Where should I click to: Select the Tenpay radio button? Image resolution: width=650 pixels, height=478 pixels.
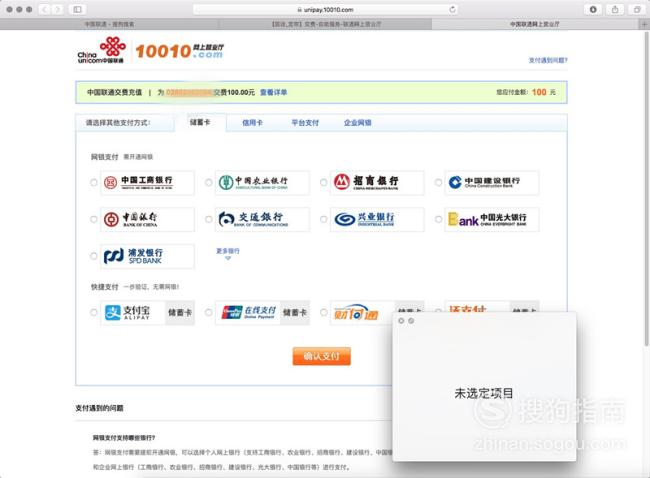pyautogui.click(x=323, y=313)
